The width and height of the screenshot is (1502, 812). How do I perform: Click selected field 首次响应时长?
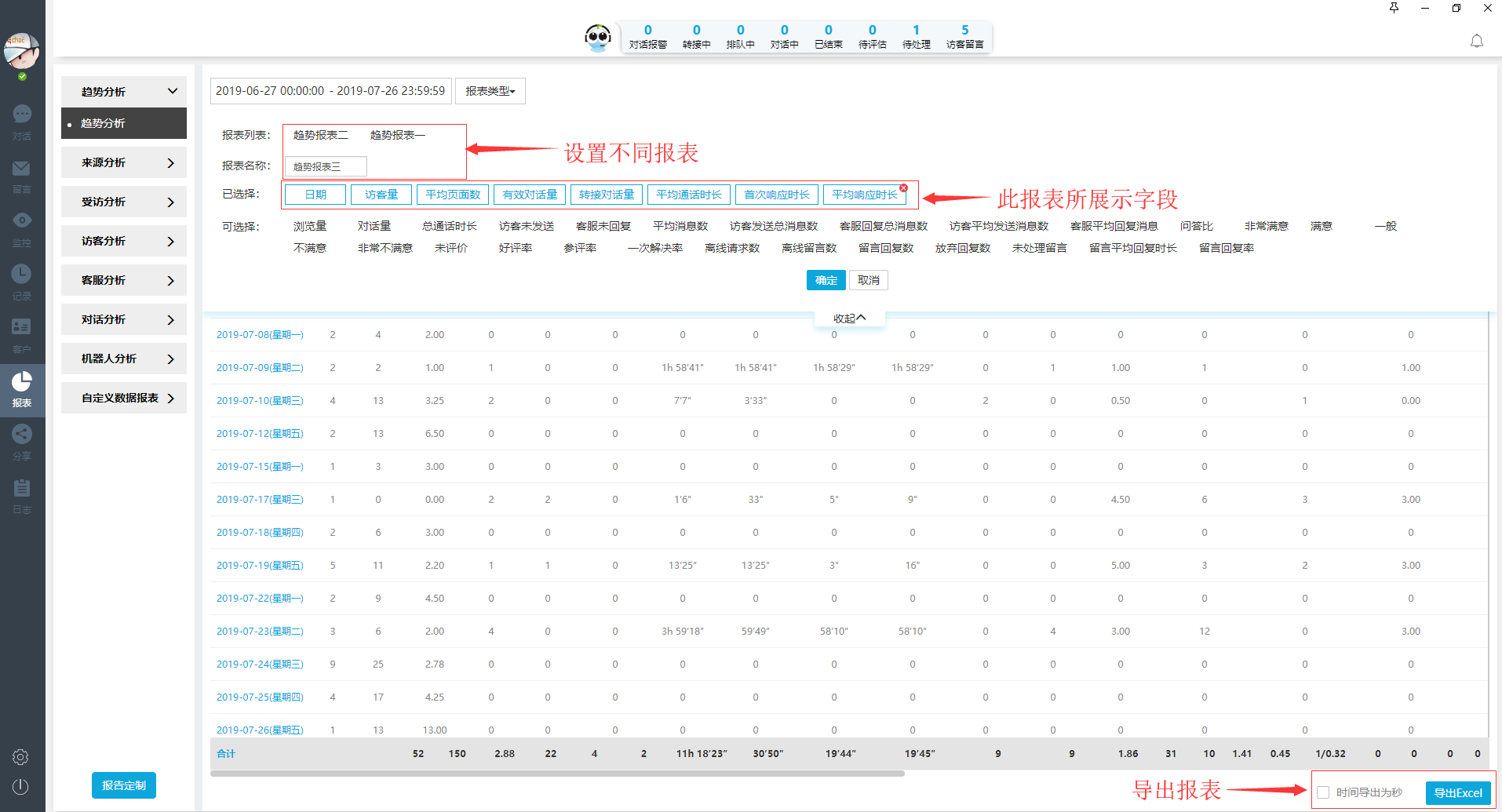(x=777, y=195)
